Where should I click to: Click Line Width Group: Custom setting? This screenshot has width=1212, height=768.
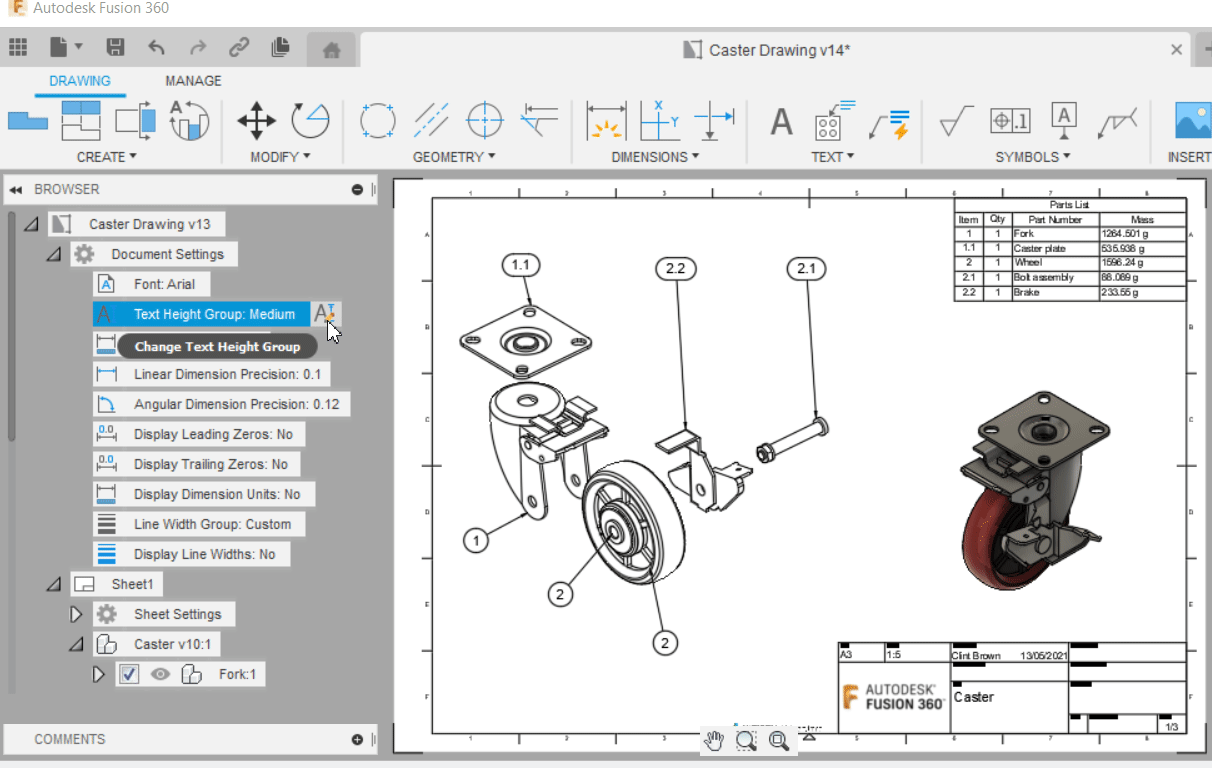coord(211,524)
